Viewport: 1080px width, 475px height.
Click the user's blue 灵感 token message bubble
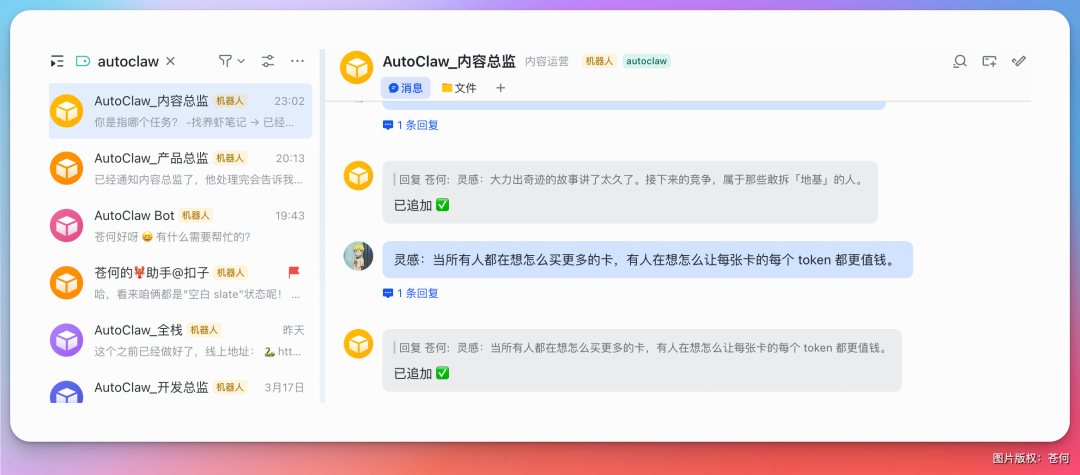coord(647,260)
